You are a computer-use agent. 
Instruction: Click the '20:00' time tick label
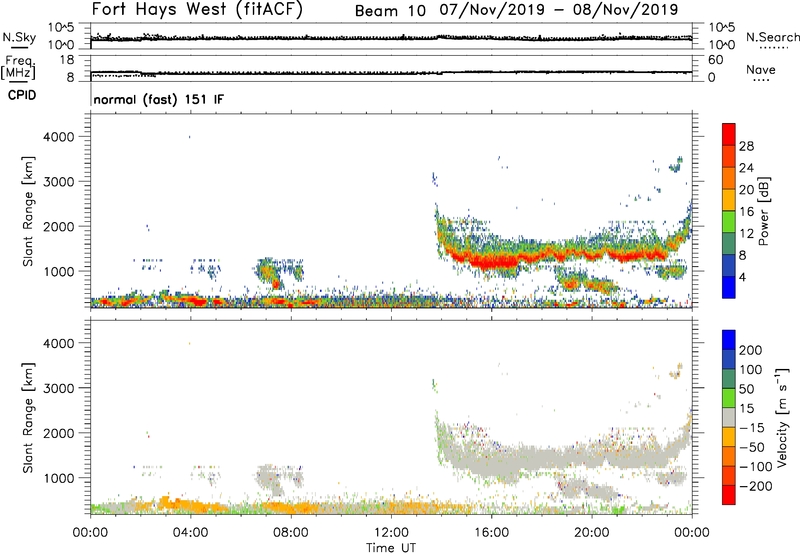tap(591, 533)
